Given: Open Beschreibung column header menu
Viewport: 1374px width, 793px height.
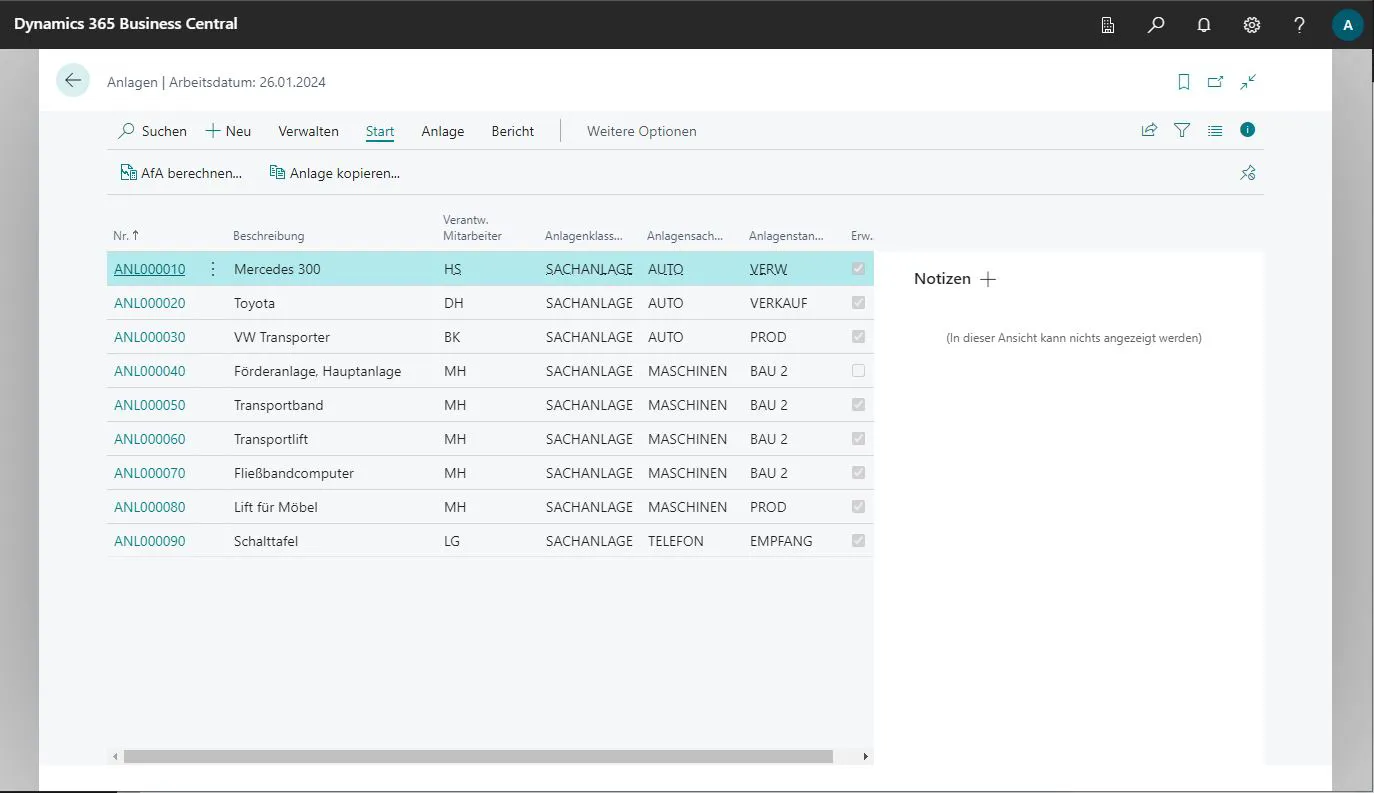Looking at the screenshot, I should [x=269, y=236].
